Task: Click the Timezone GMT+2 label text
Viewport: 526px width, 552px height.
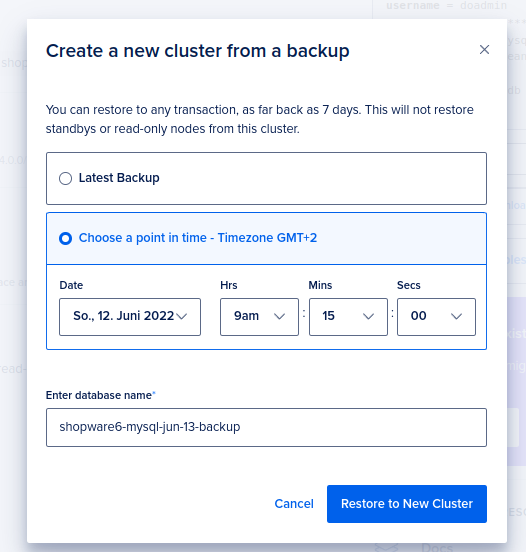Action: pyautogui.click(x=267, y=238)
